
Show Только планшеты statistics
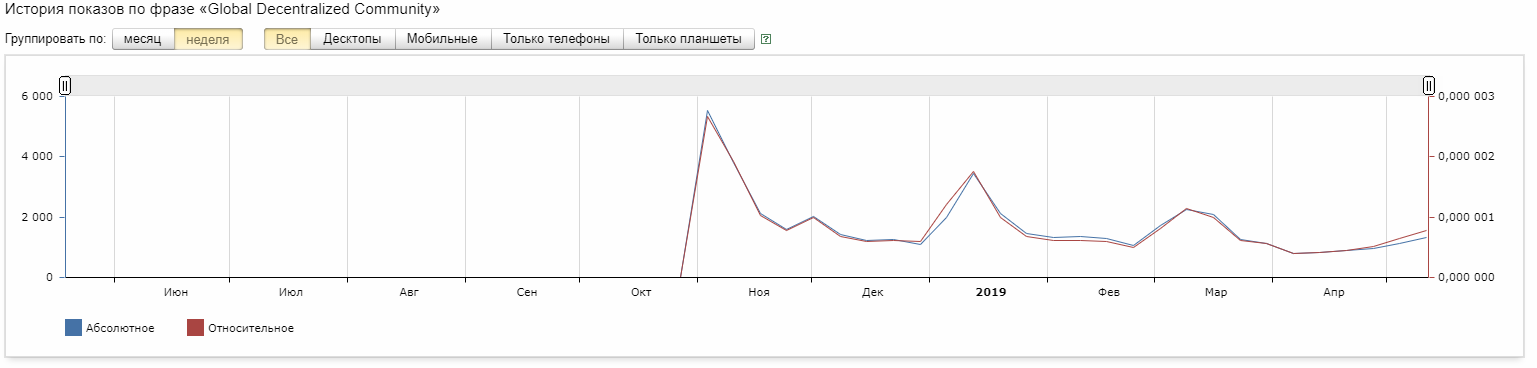click(x=689, y=40)
